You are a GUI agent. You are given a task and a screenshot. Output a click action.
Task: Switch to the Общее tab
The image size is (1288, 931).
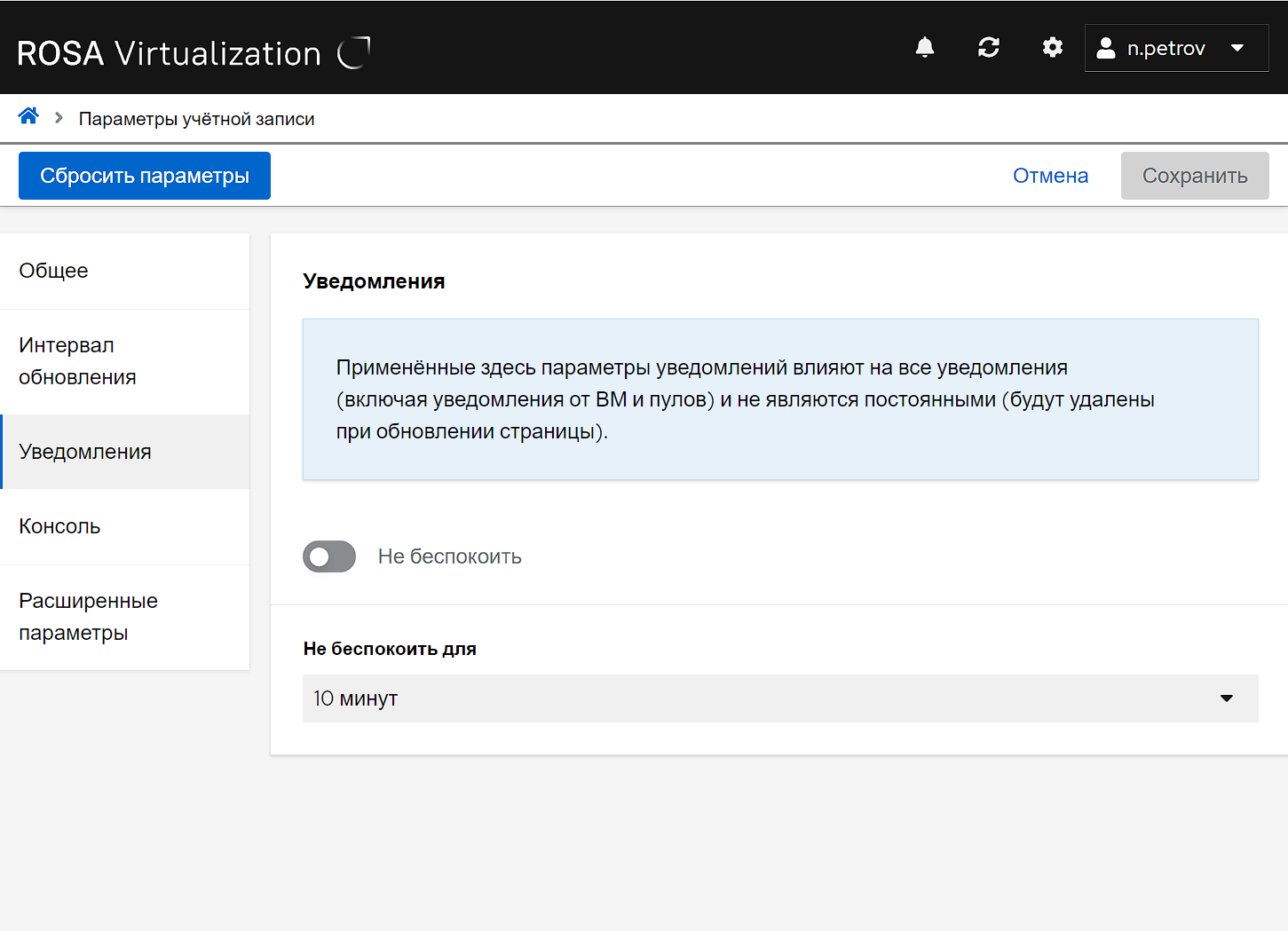click(x=124, y=271)
